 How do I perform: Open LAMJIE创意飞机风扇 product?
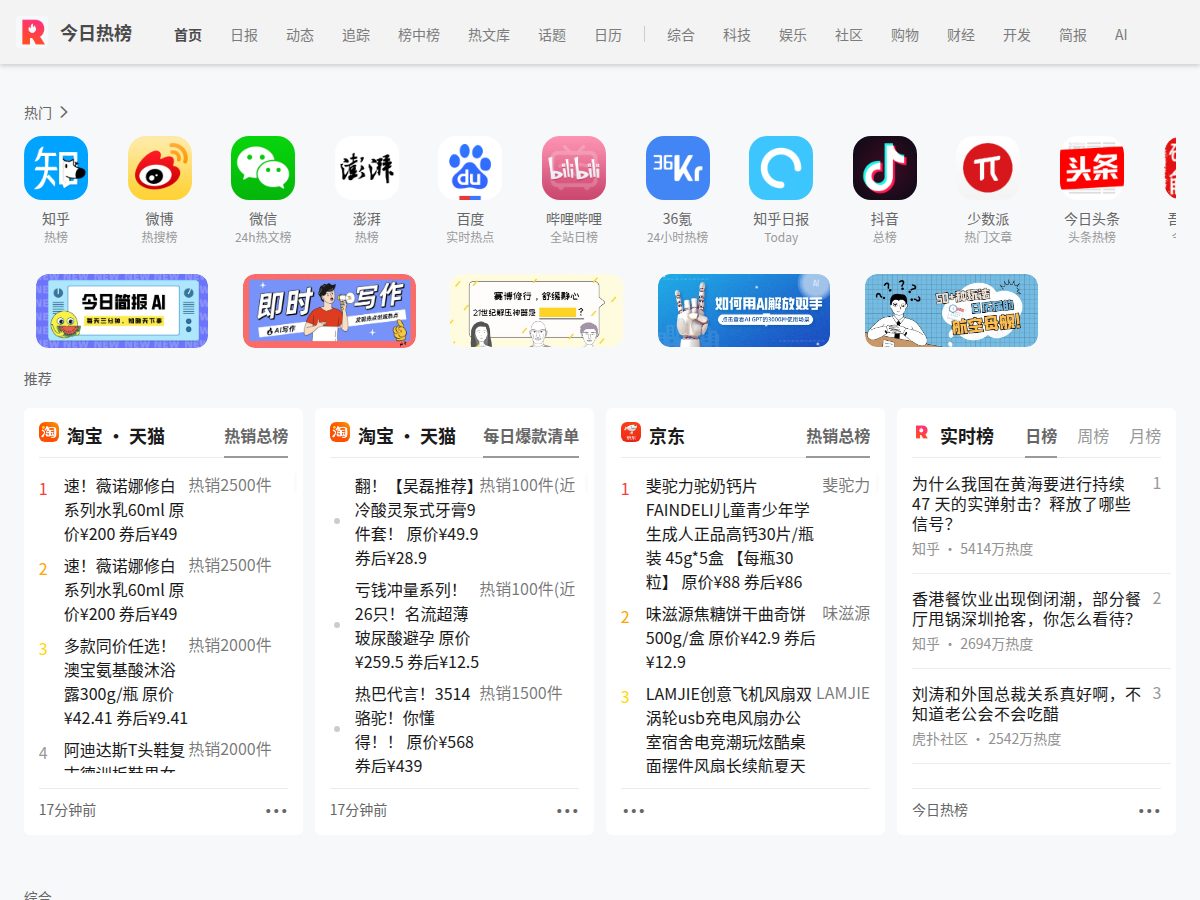click(729, 730)
